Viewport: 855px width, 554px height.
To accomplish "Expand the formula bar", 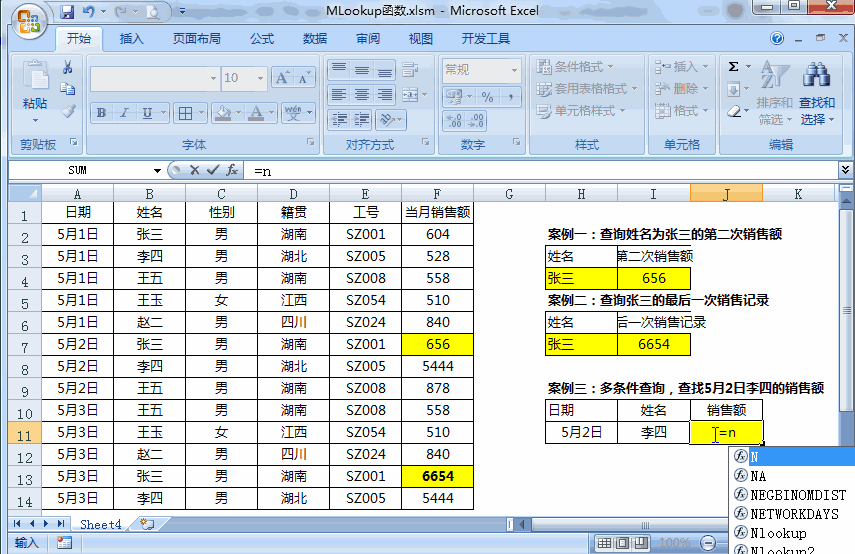I will [845, 170].
